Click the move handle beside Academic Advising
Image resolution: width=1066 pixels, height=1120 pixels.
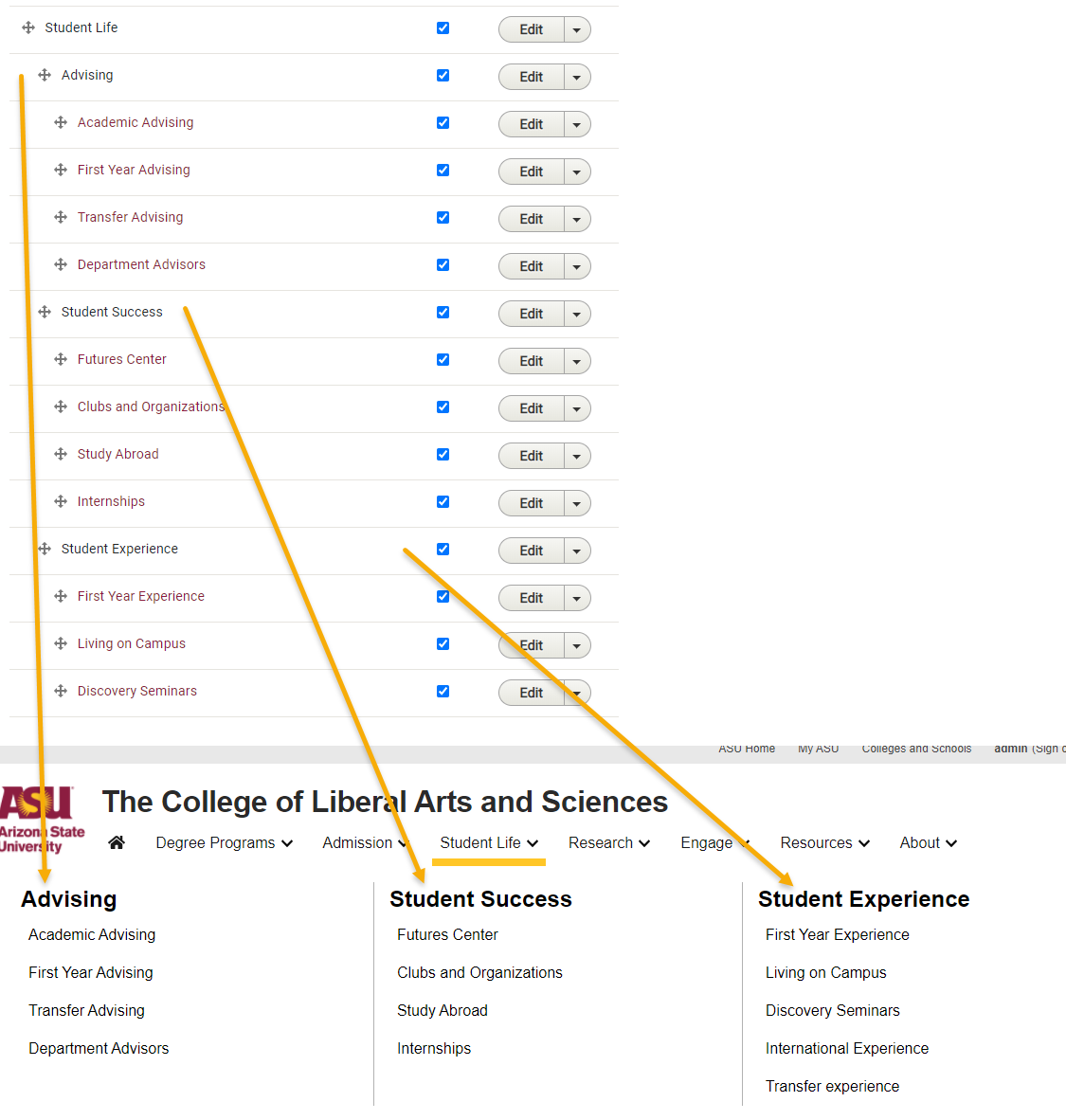point(61,122)
